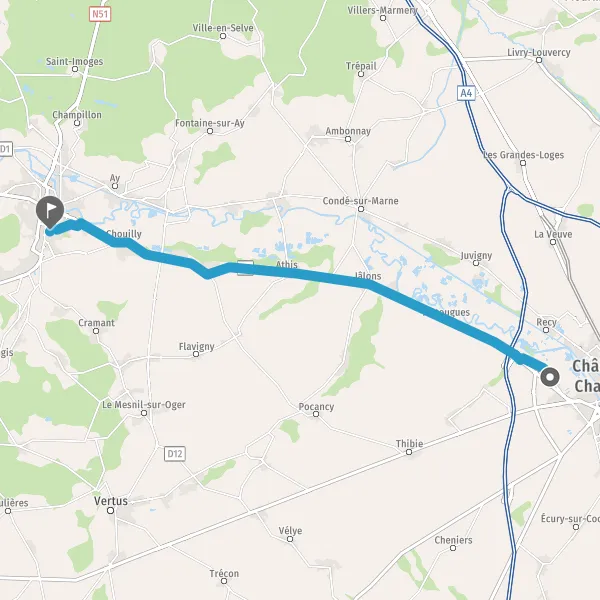Click the circular destination marker near Châlons
The width and height of the screenshot is (600, 600).
(550, 377)
